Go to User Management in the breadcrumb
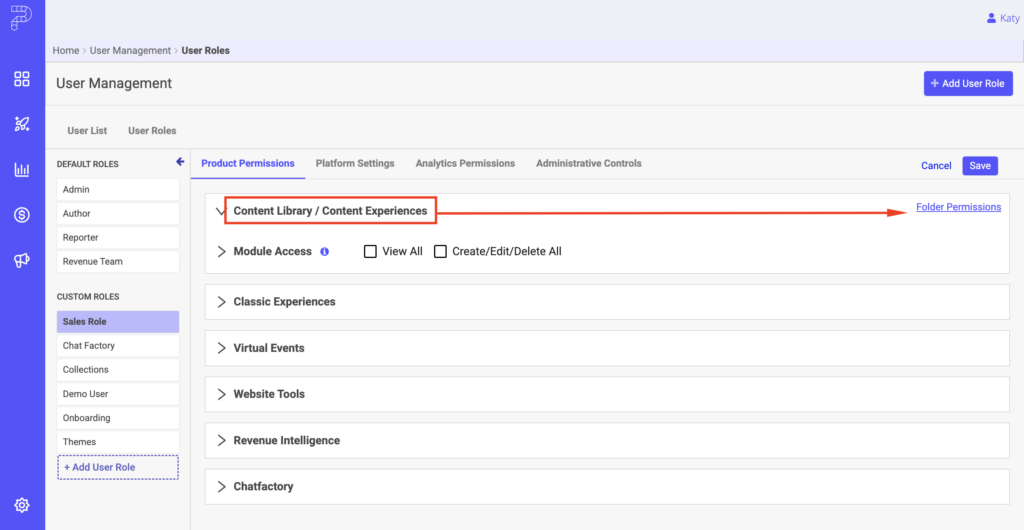1024x530 pixels. (130, 50)
